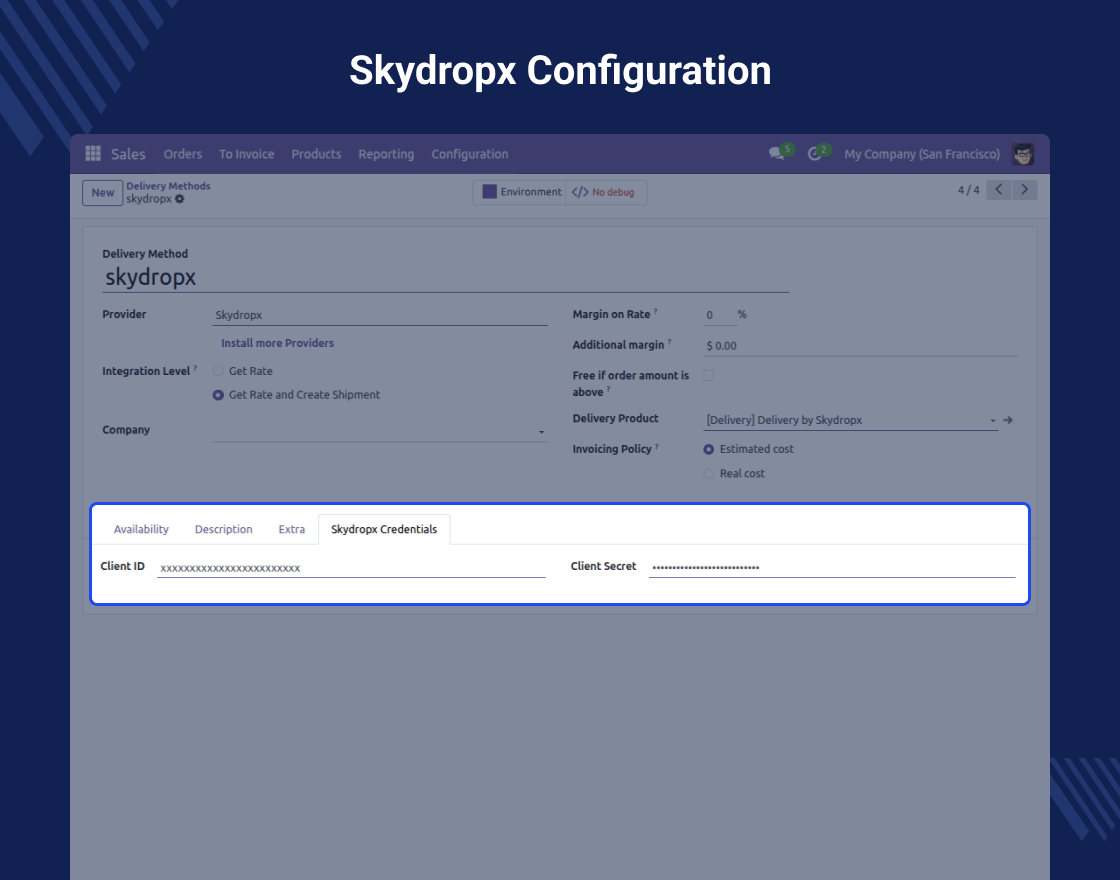Show Invoicing Policy help icon
Screen dimensions: 1120x880
pyautogui.click(x=656, y=446)
